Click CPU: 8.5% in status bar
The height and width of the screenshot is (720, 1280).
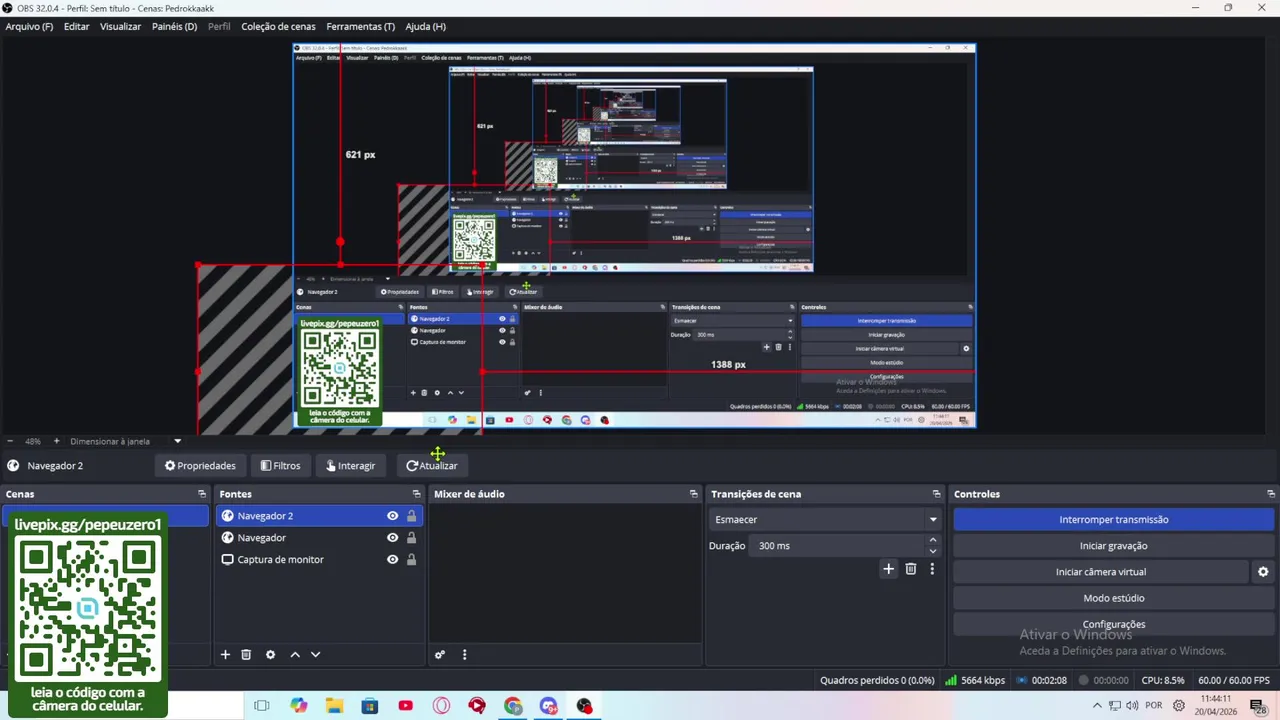point(1163,681)
